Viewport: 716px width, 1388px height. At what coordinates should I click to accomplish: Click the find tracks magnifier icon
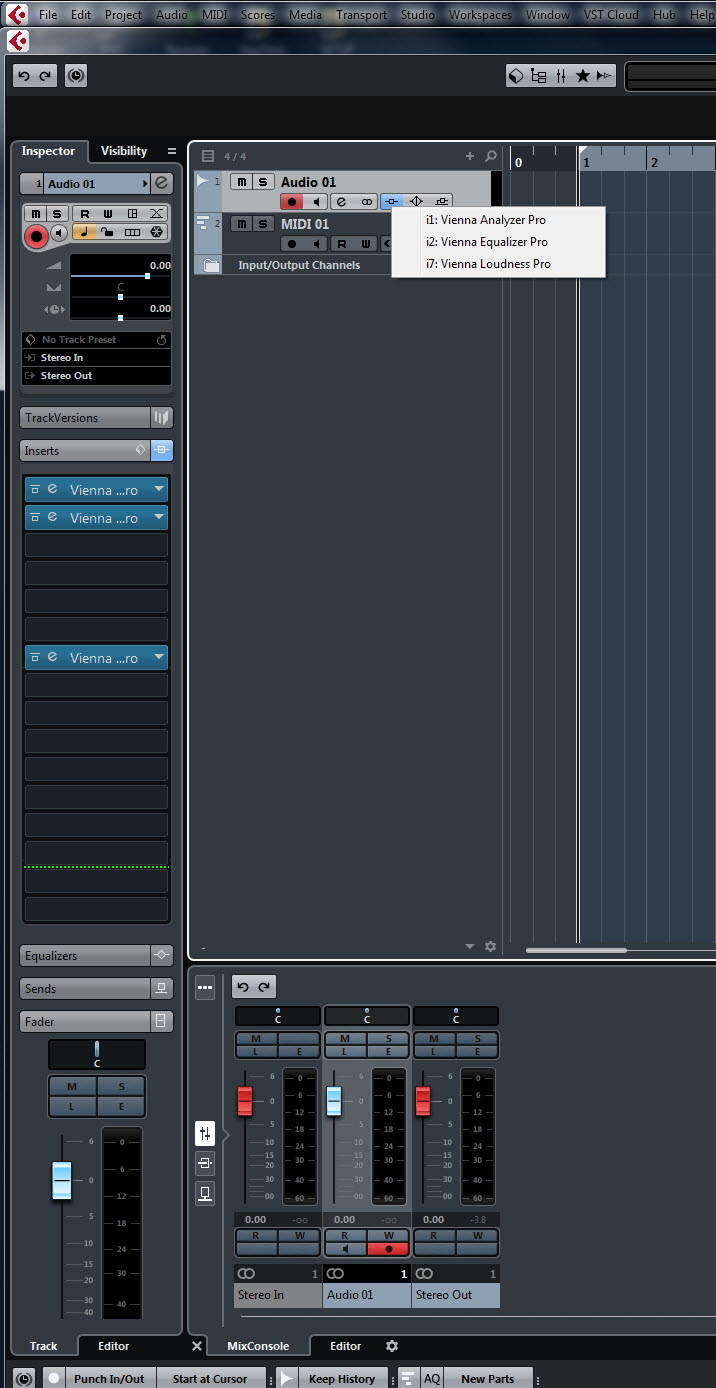pyautogui.click(x=490, y=156)
